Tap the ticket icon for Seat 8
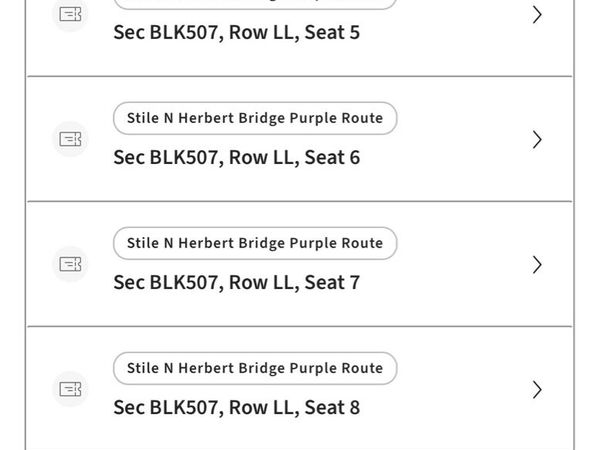600x450 pixels. 70,389
